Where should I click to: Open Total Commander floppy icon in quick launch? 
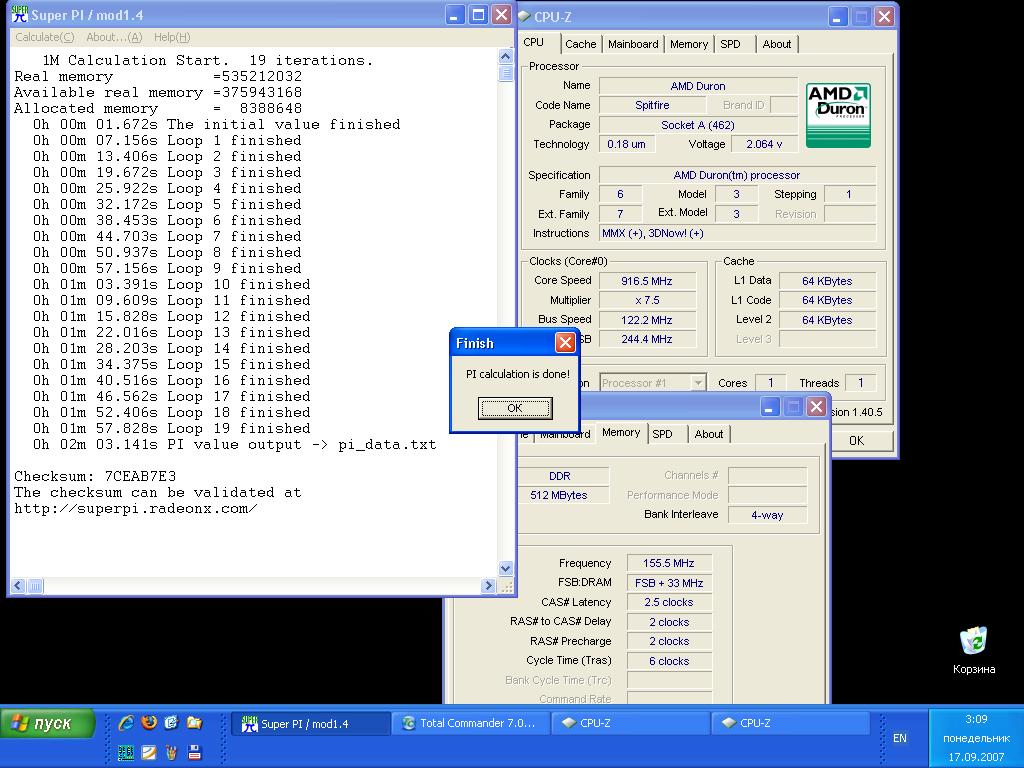click(195, 752)
